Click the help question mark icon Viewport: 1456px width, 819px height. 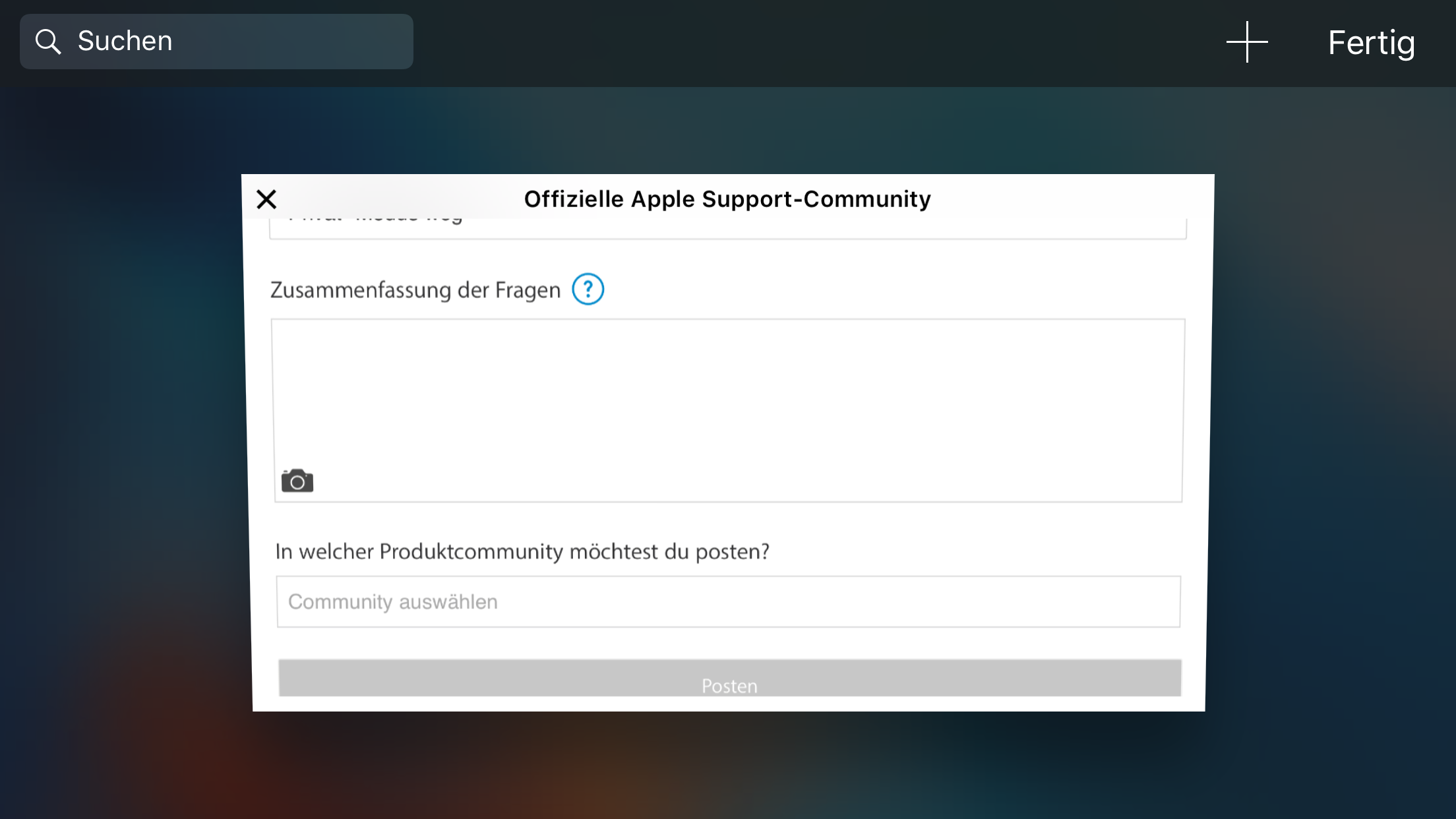pyautogui.click(x=588, y=289)
